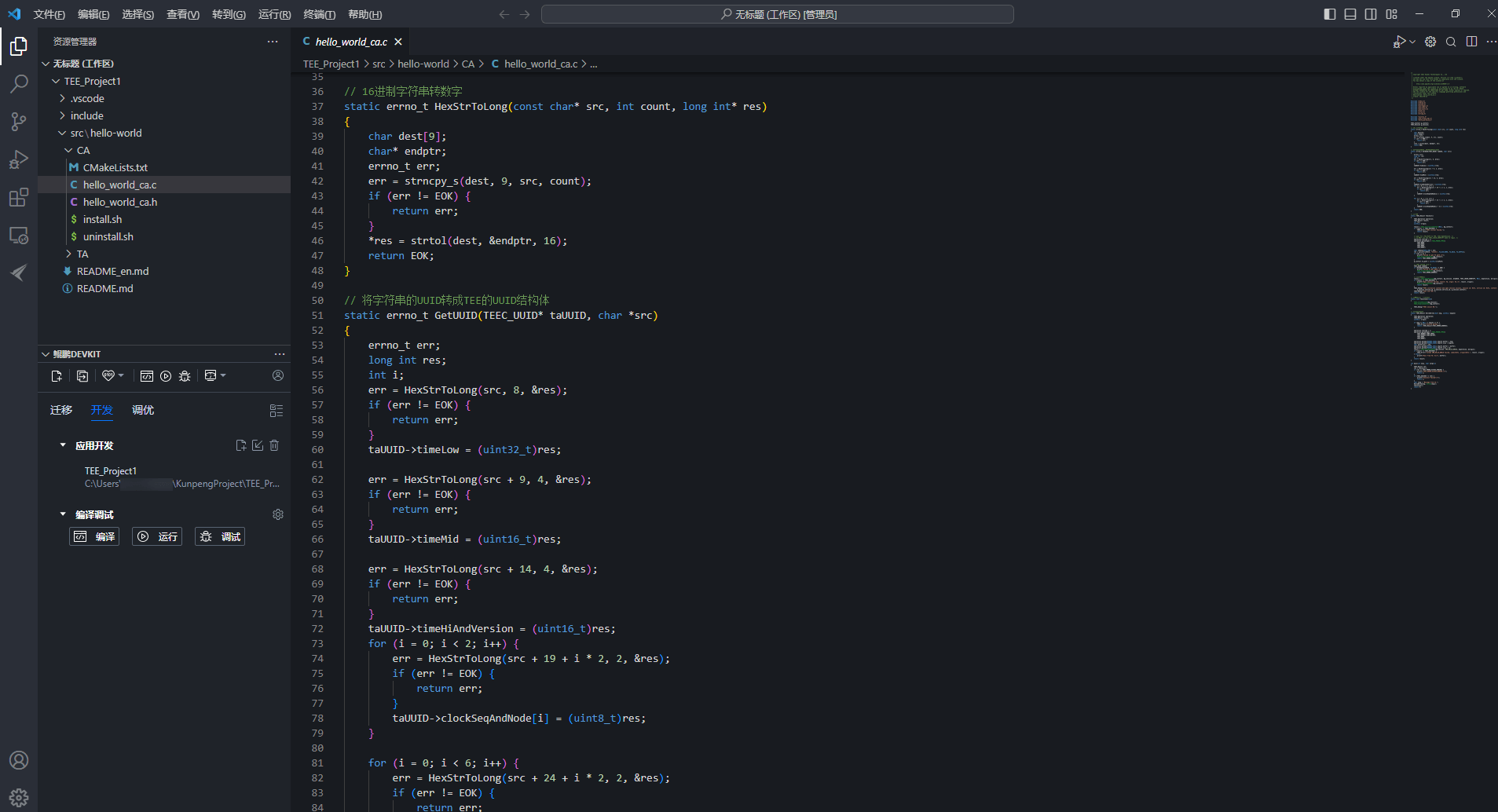Viewport: 1498px width, 812px height.
Task: Select the hello_world_ca.c editor tab
Action: coord(351,42)
